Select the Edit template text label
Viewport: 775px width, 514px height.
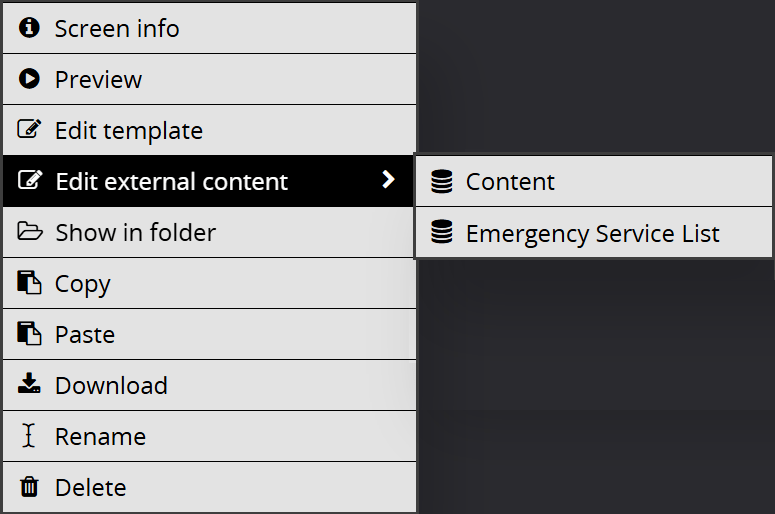pos(129,131)
